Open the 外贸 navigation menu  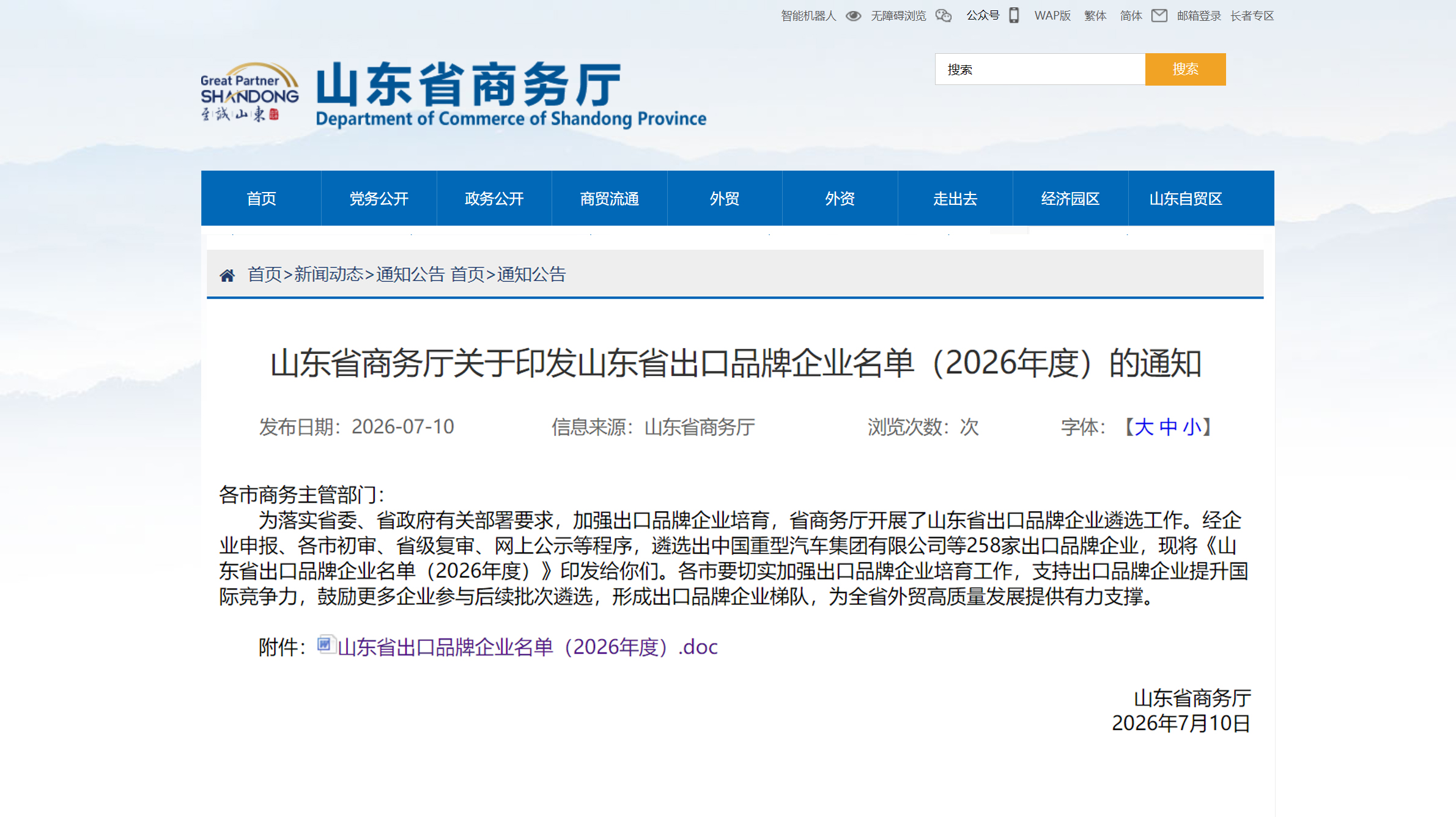tap(725, 199)
